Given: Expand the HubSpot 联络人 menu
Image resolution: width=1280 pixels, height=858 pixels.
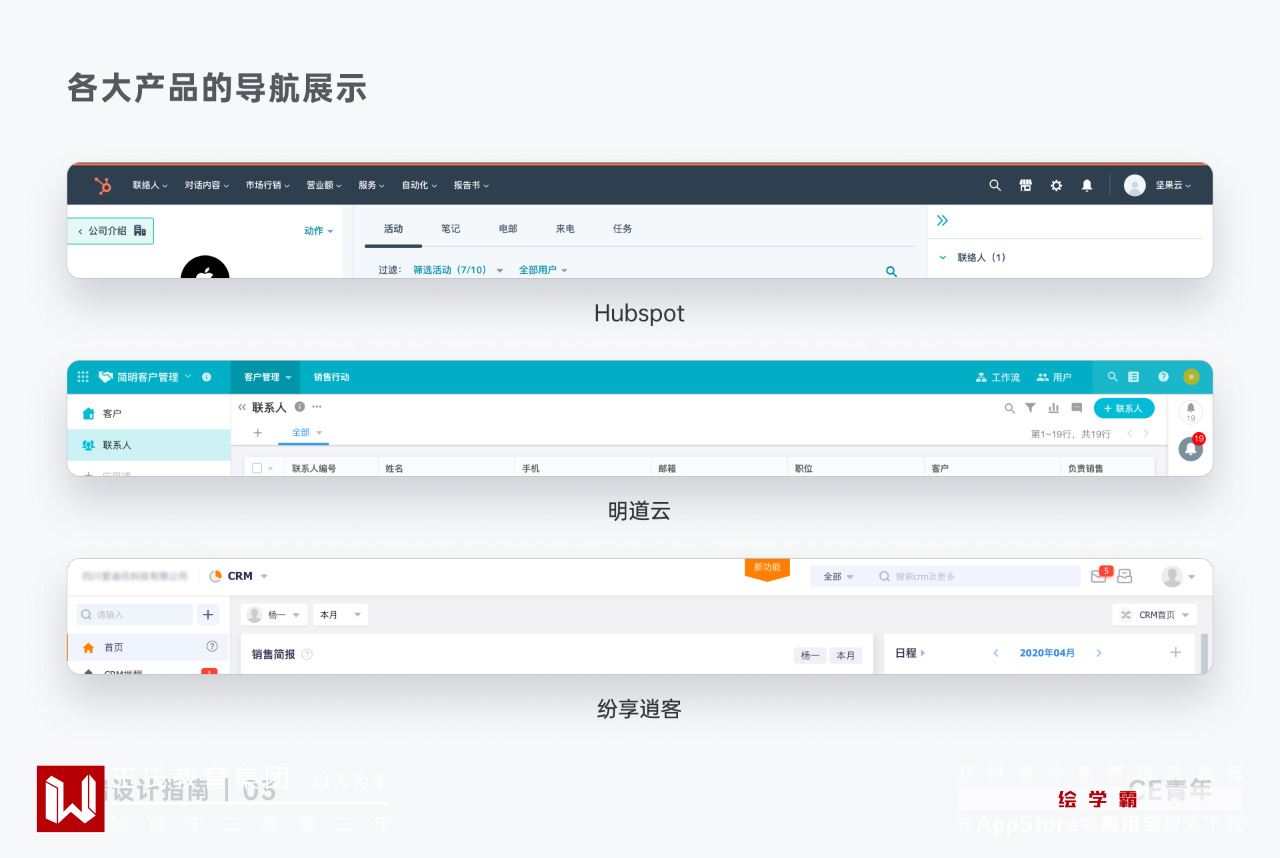Looking at the screenshot, I should (x=150, y=185).
